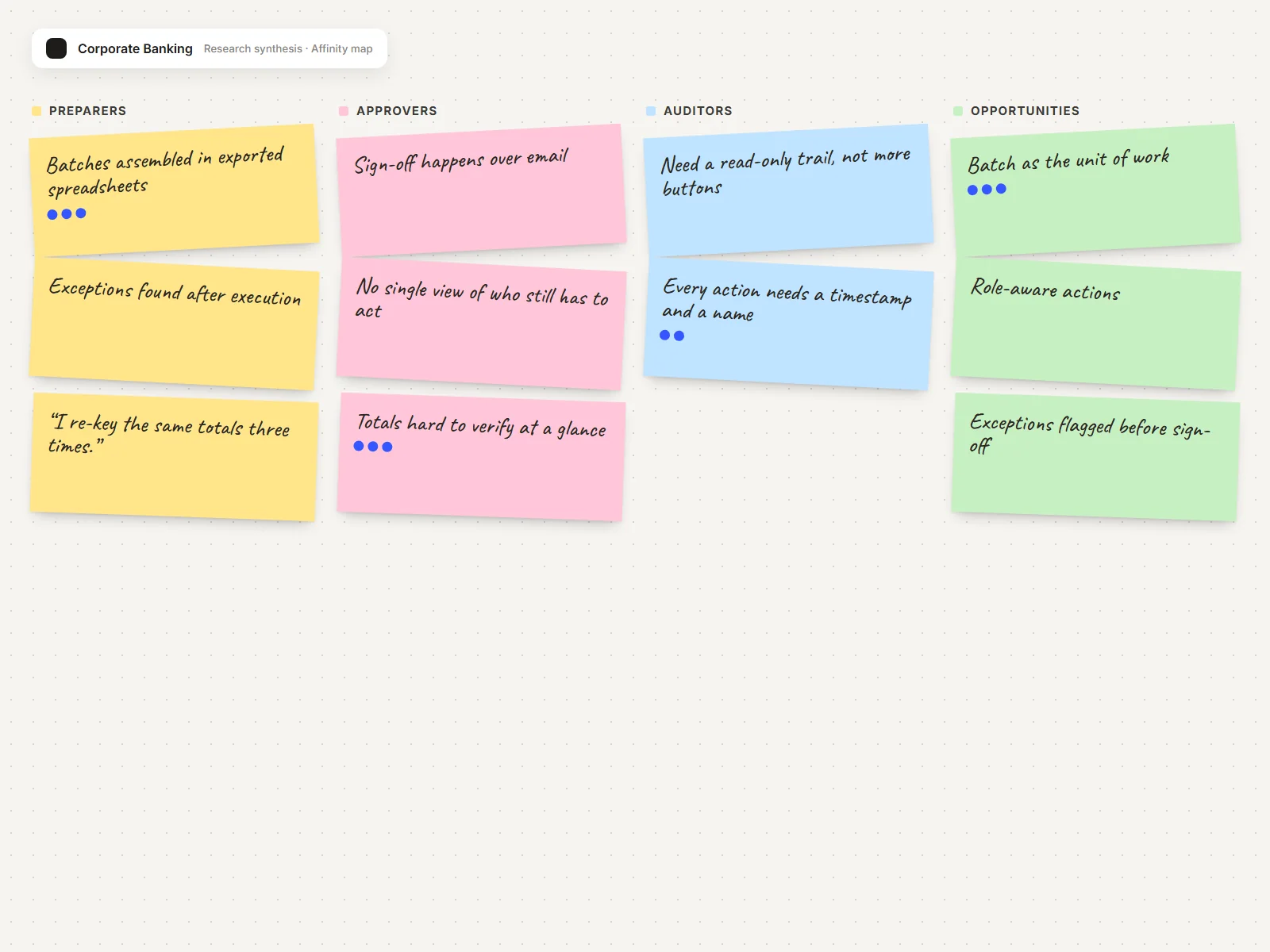
Task: Click the pink swatch beside APPROVERS
Action: (x=344, y=111)
